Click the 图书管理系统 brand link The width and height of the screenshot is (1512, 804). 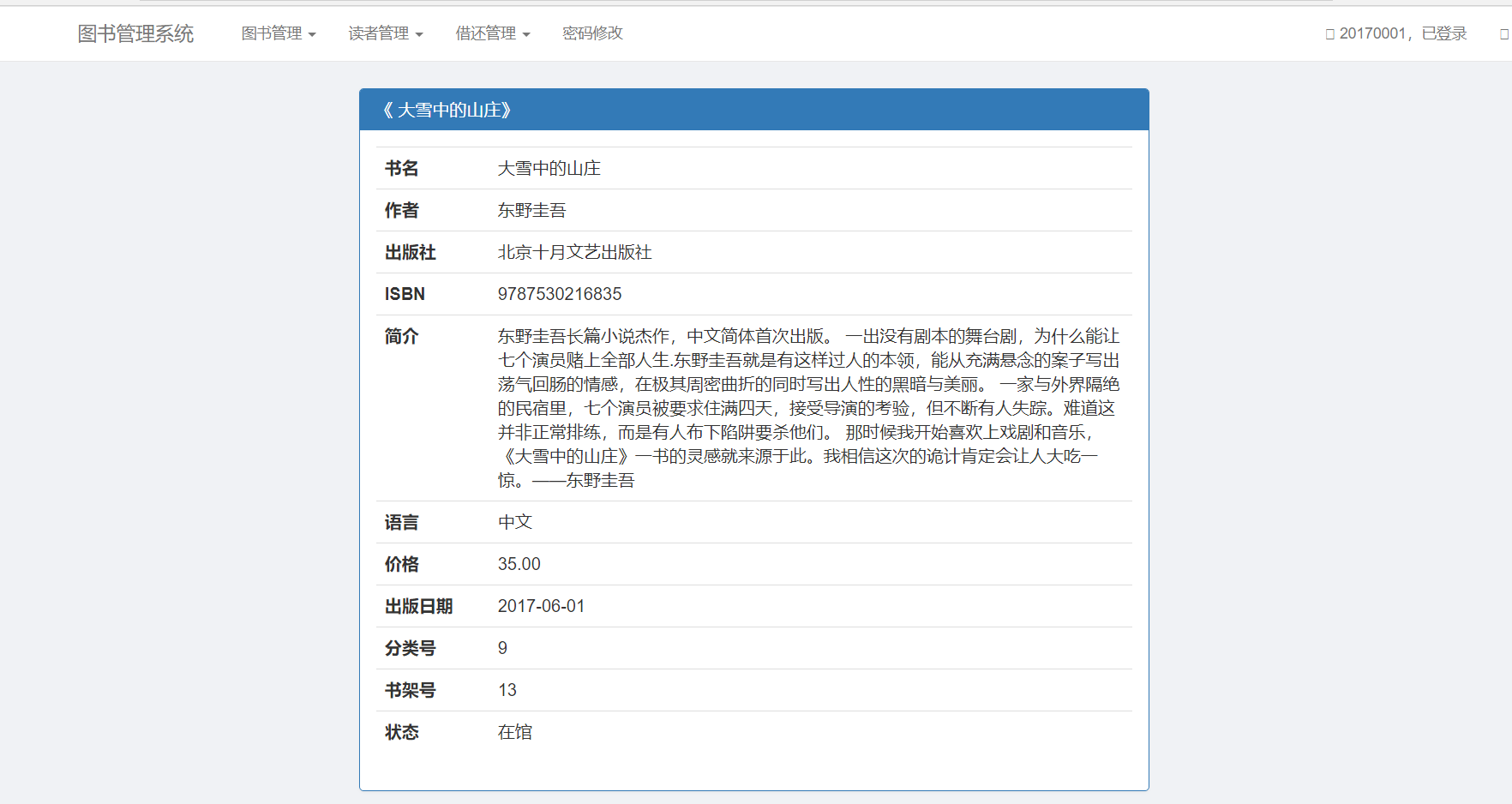135,33
